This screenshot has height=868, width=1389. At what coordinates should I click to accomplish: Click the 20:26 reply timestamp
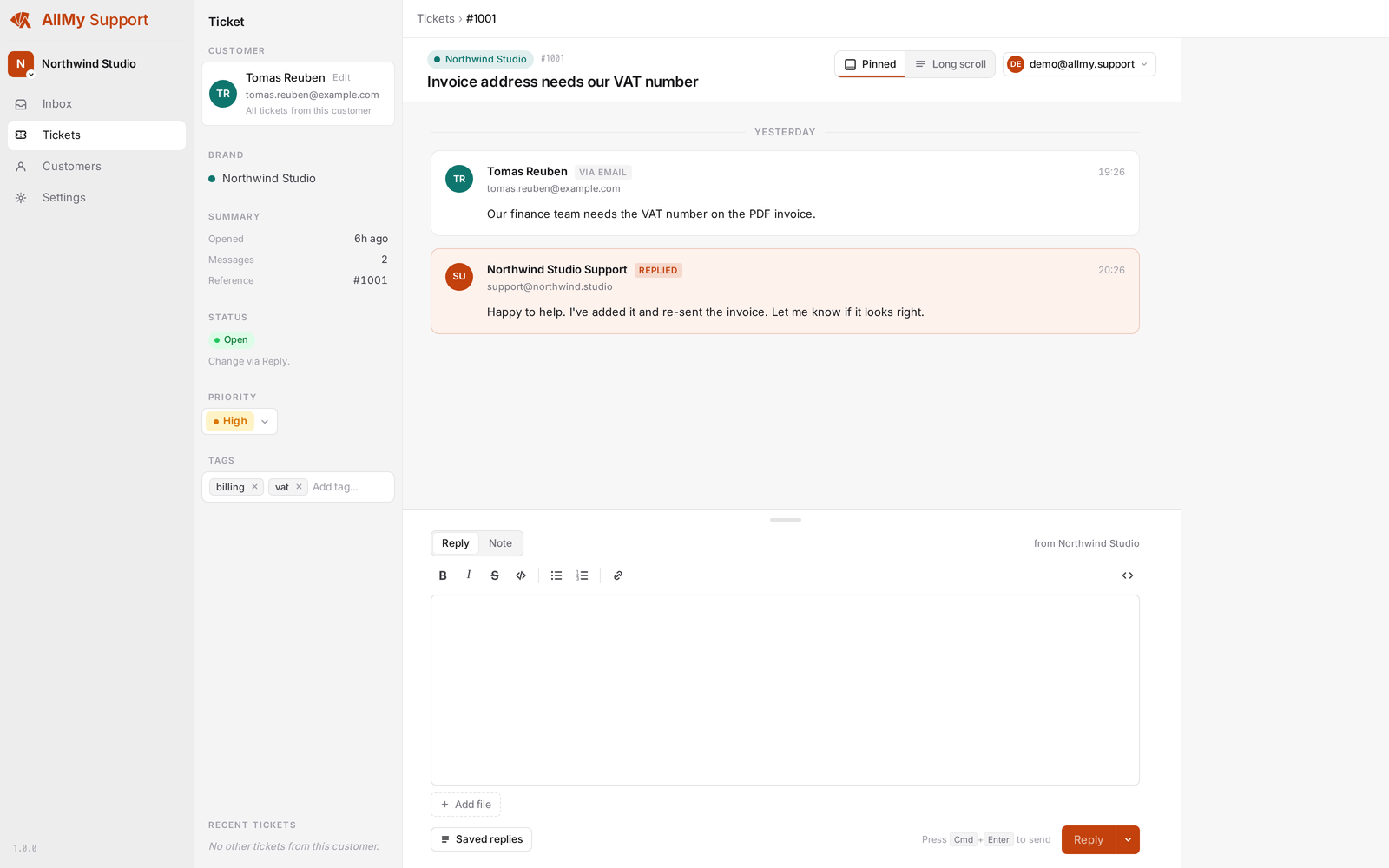click(1111, 271)
